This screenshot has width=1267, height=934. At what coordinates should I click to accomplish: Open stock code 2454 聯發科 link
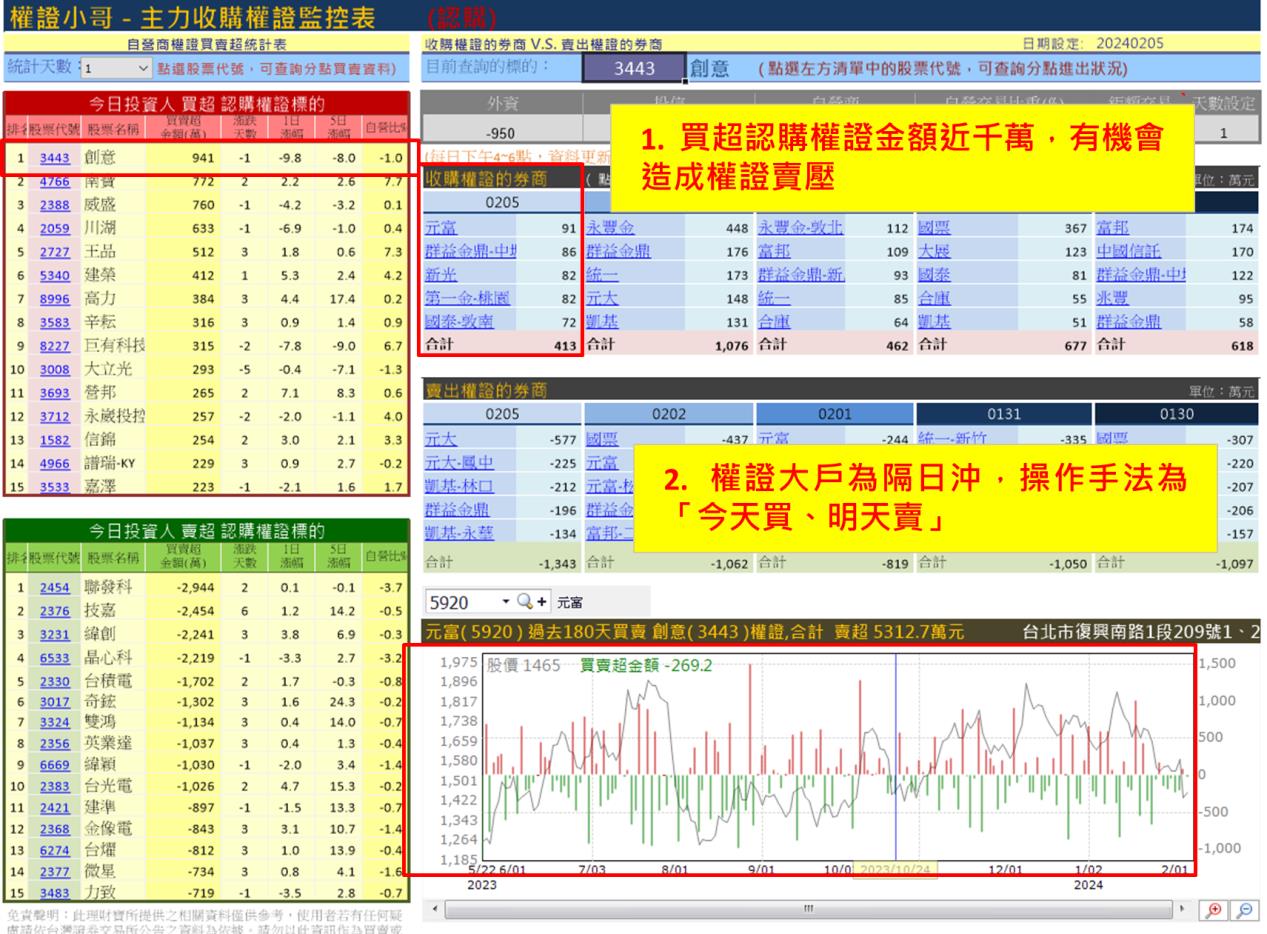(x=54, y=586)
